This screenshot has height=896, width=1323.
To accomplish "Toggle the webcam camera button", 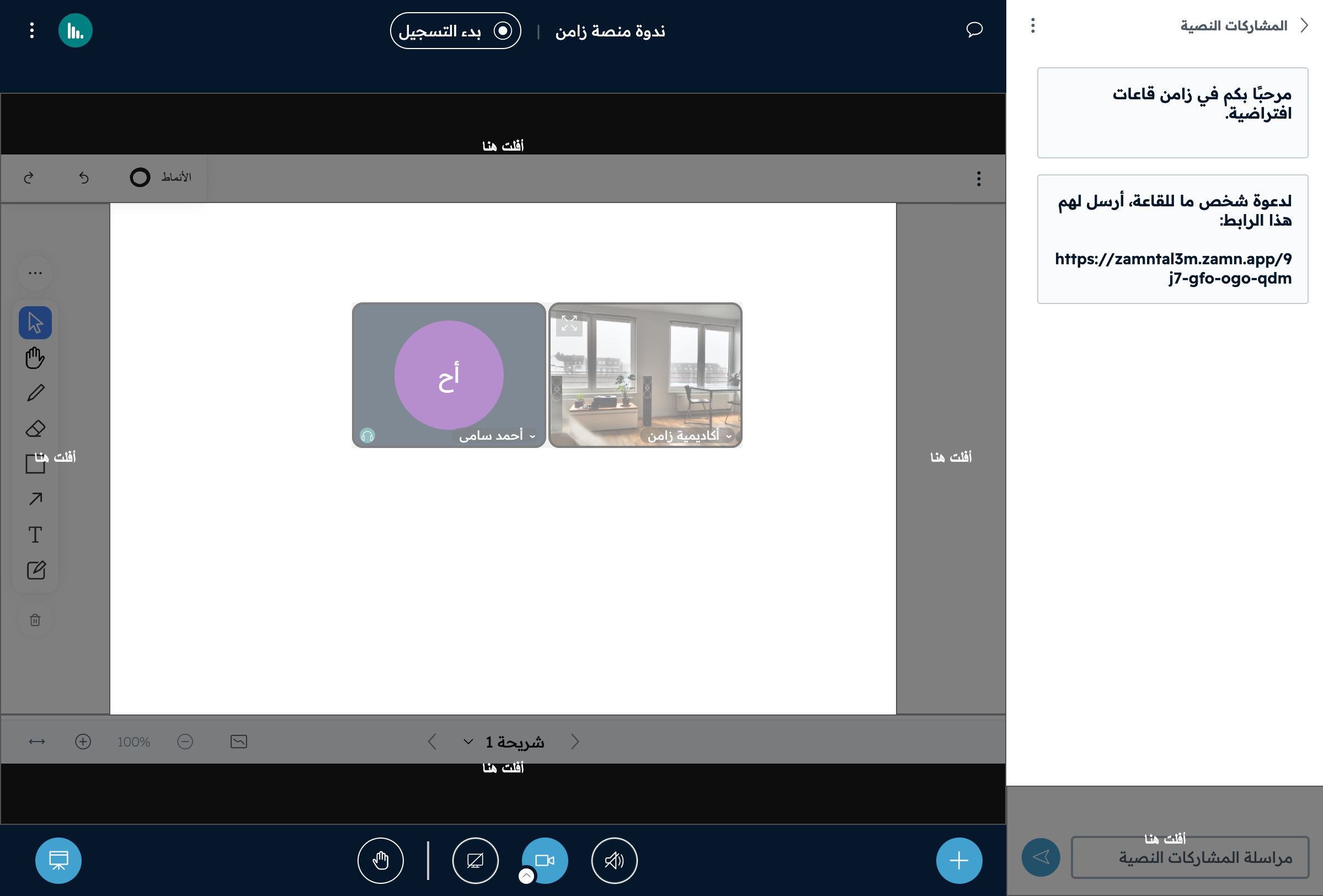I will pos(545,860).
